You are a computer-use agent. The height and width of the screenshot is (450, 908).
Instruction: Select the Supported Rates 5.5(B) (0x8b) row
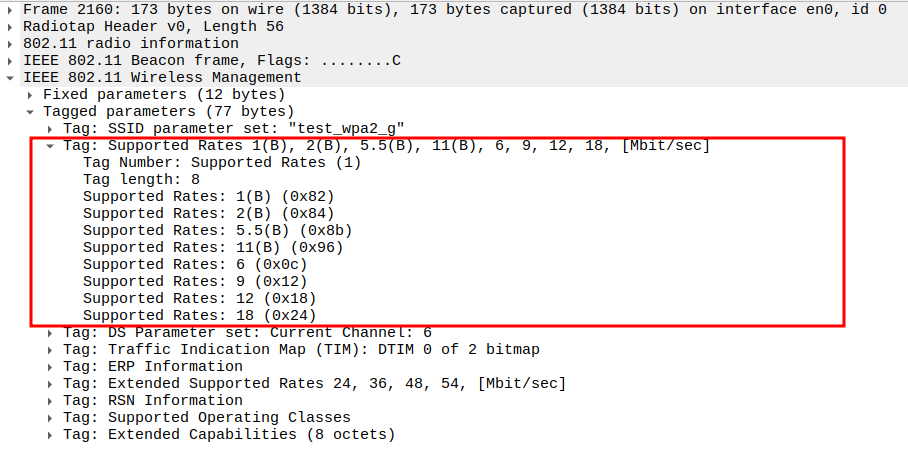click(217, 230)
